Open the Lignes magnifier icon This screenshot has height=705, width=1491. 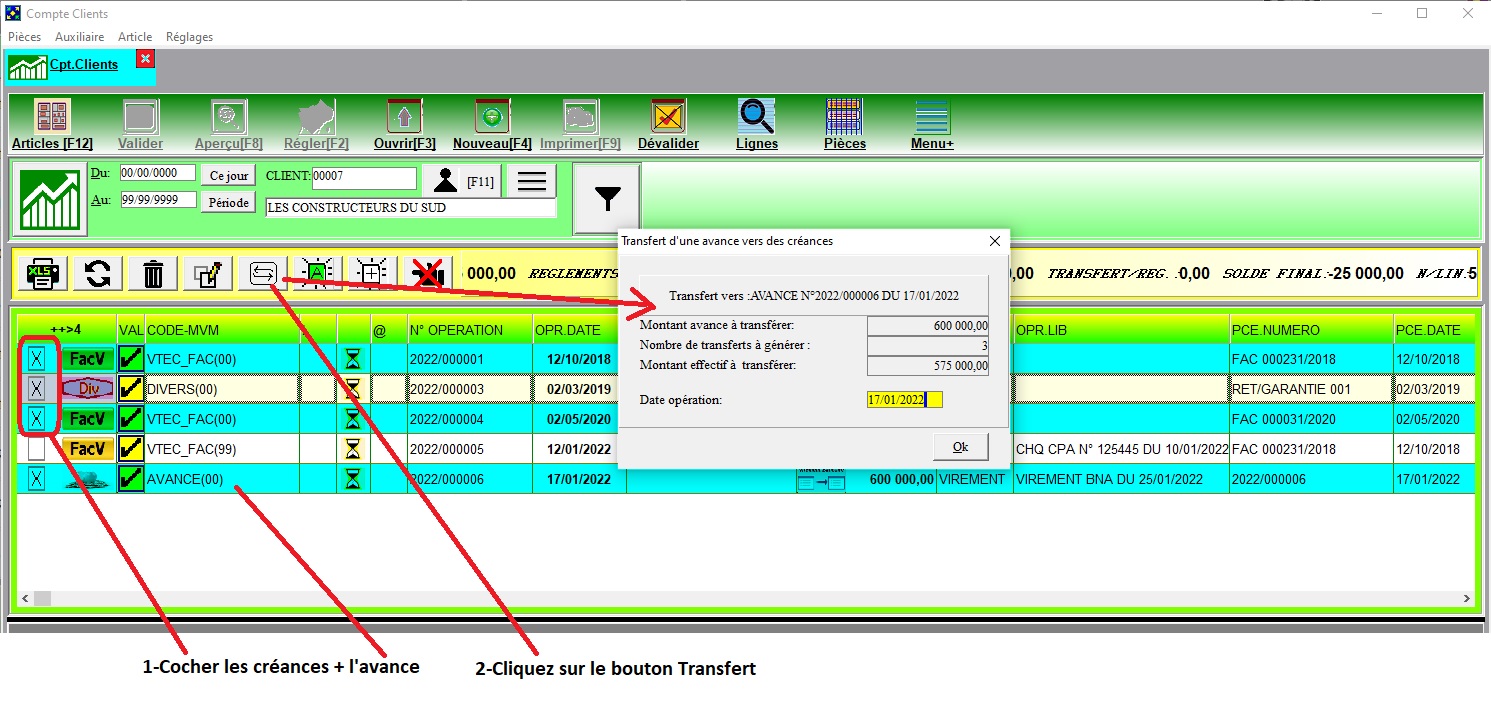(756, 117)
